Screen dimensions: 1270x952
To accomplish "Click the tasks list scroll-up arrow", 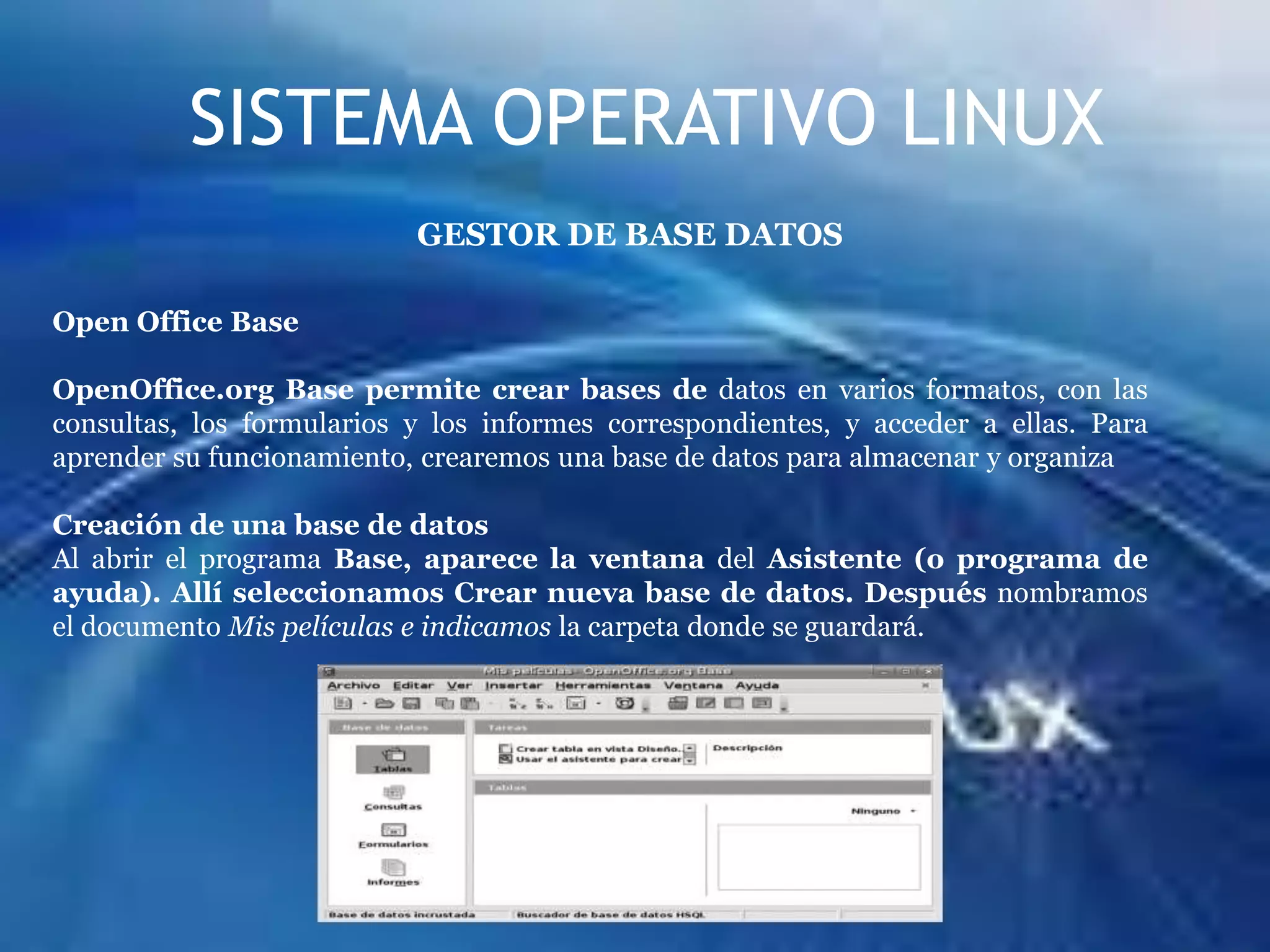I will coord(690,749).
